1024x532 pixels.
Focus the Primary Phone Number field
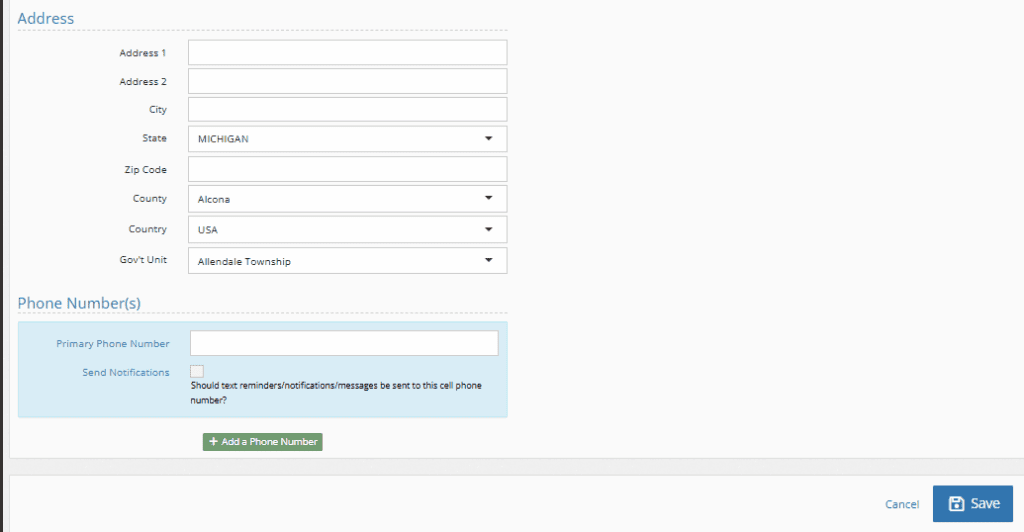click(344, 343)
